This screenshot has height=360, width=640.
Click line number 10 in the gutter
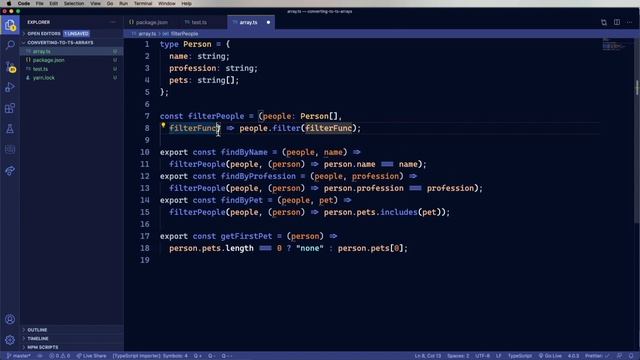point(144,152)
